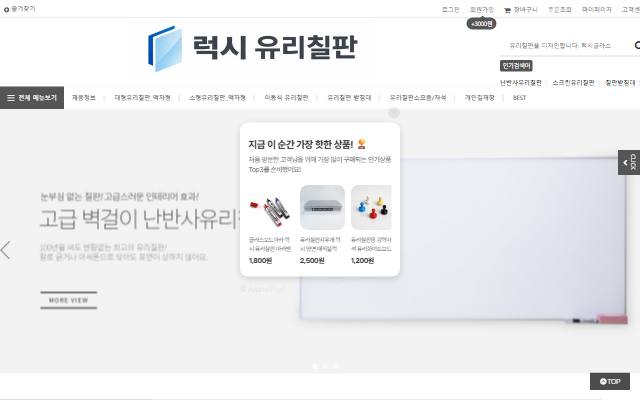Open the 대형유리칠판_액자형 menu item
Screen dimensions: 640x400
[142, 98]
